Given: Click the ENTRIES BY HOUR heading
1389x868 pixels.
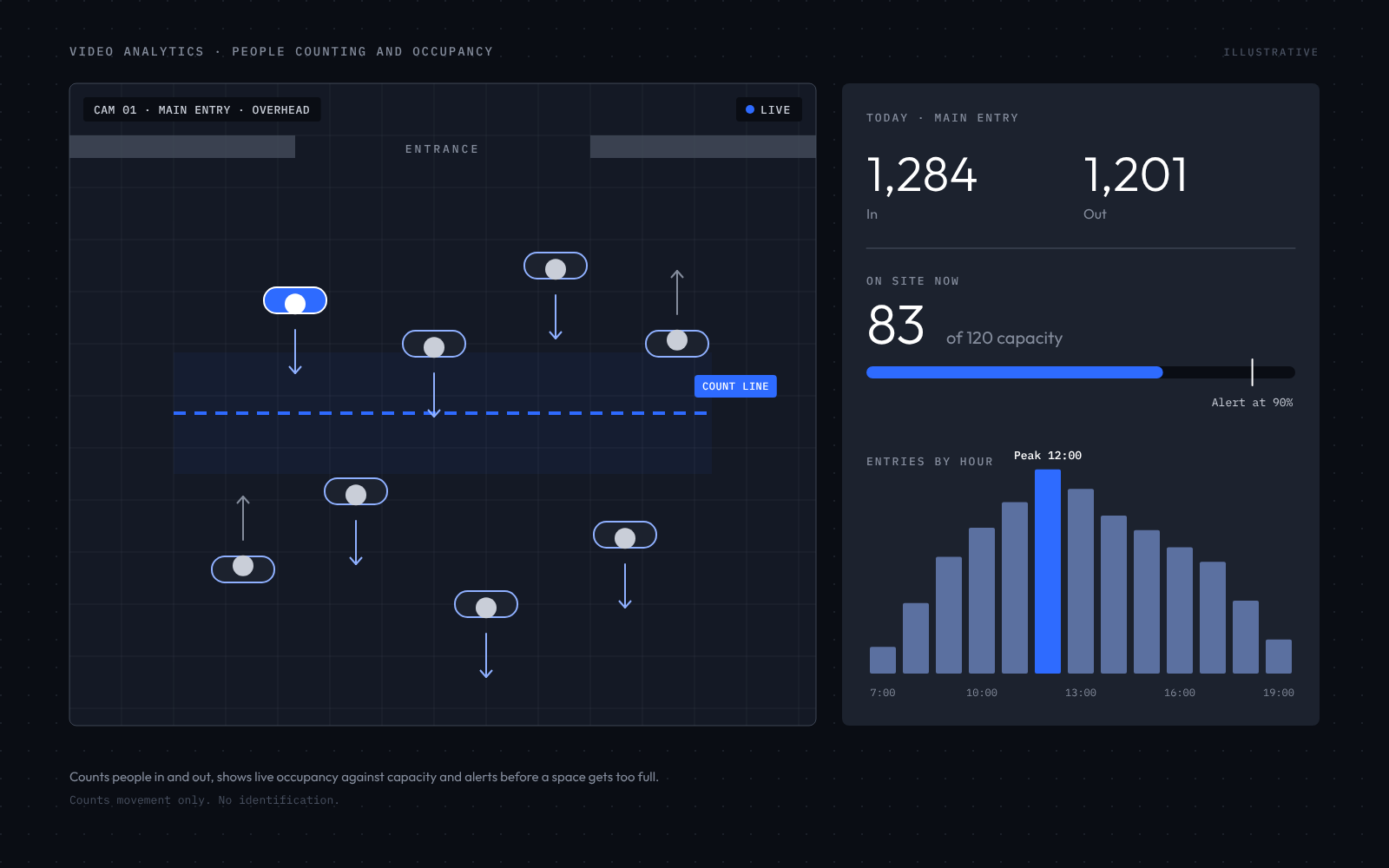Looking at the screenshot, I should coord(930,462).
